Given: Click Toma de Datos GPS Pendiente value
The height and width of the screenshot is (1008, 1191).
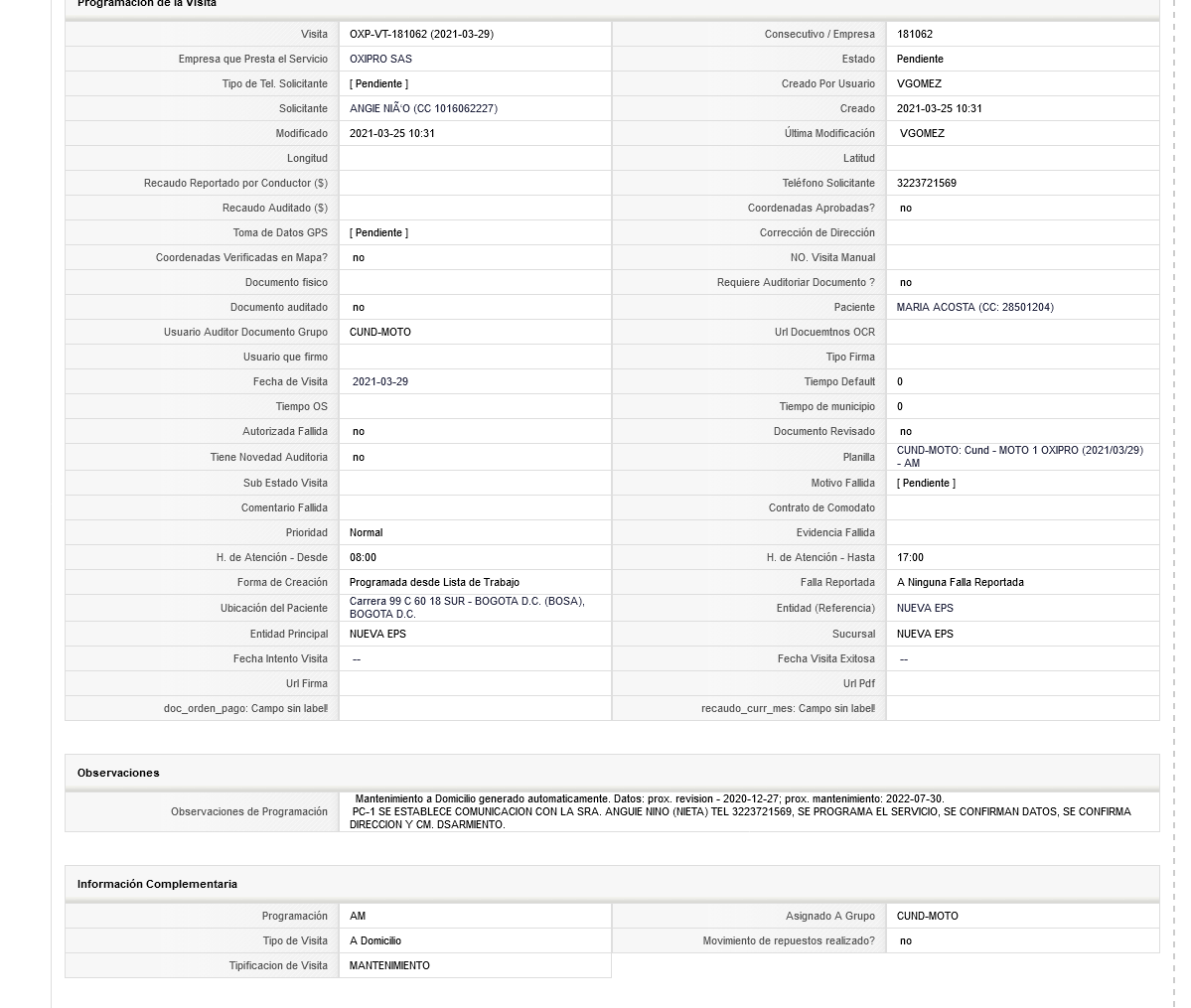Looking at the screenshot, I should tap(378, 233).
